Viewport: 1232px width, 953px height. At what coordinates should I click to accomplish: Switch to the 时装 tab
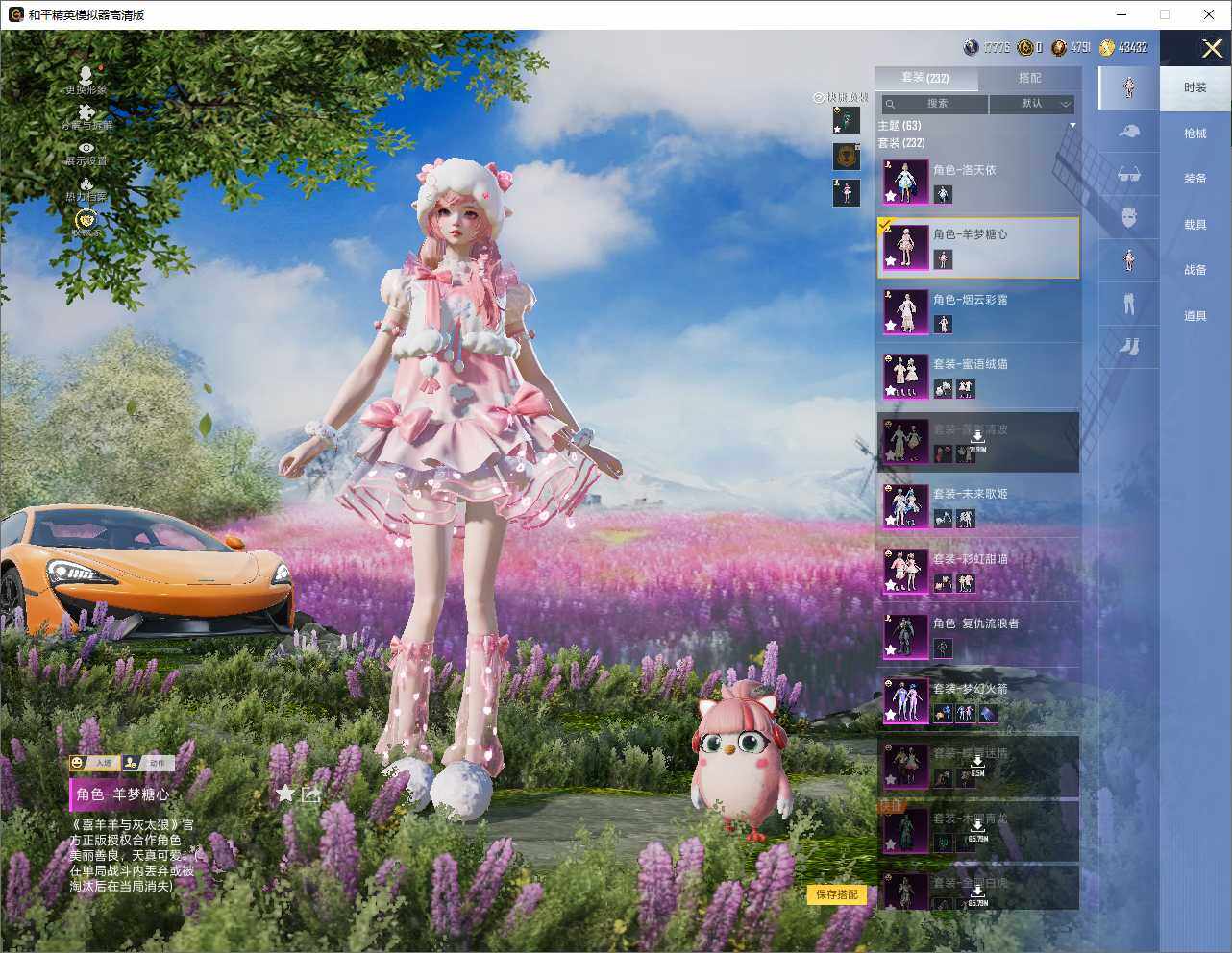(1195, 87)
